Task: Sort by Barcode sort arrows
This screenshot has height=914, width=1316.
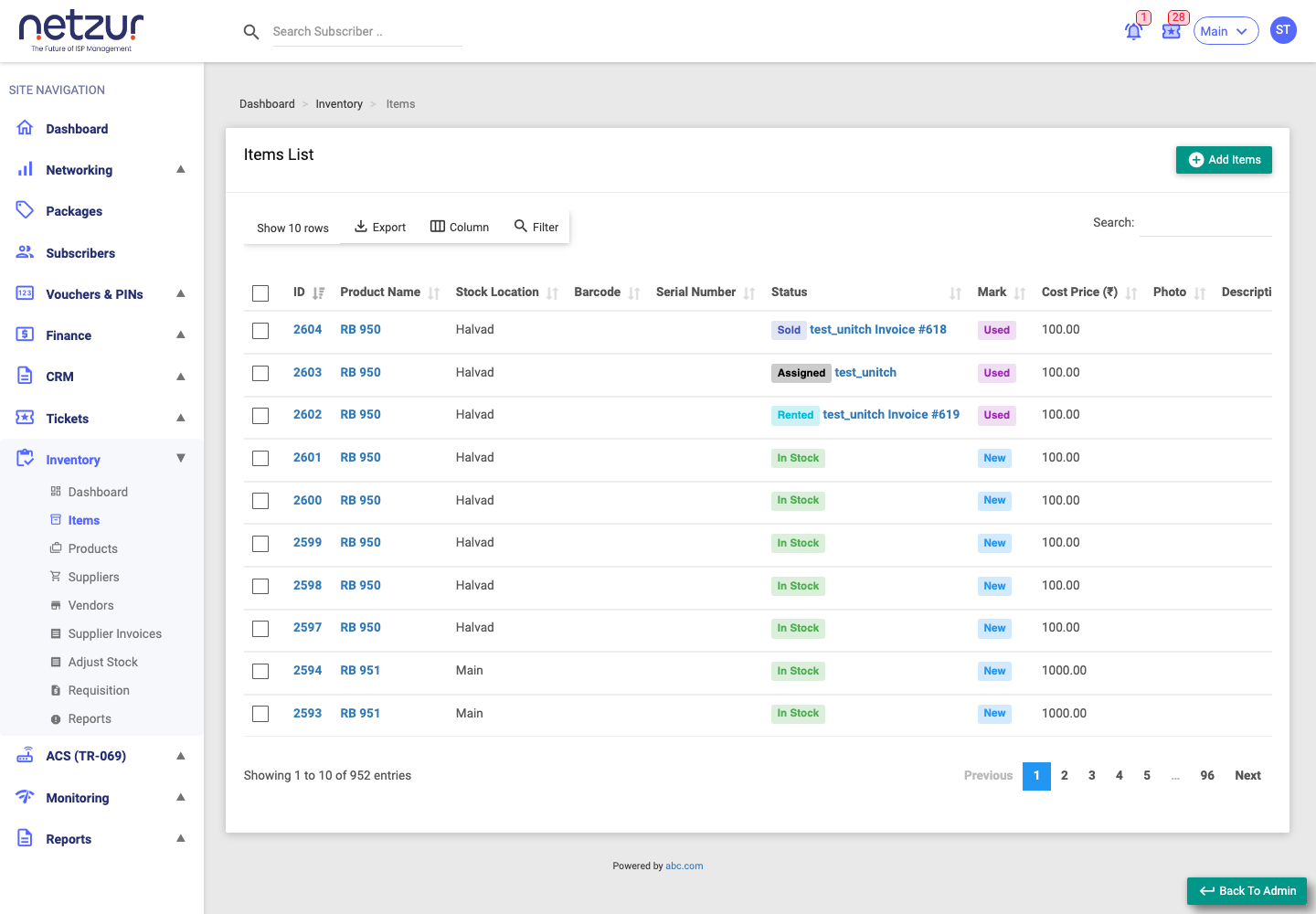Action: point(634,293)
